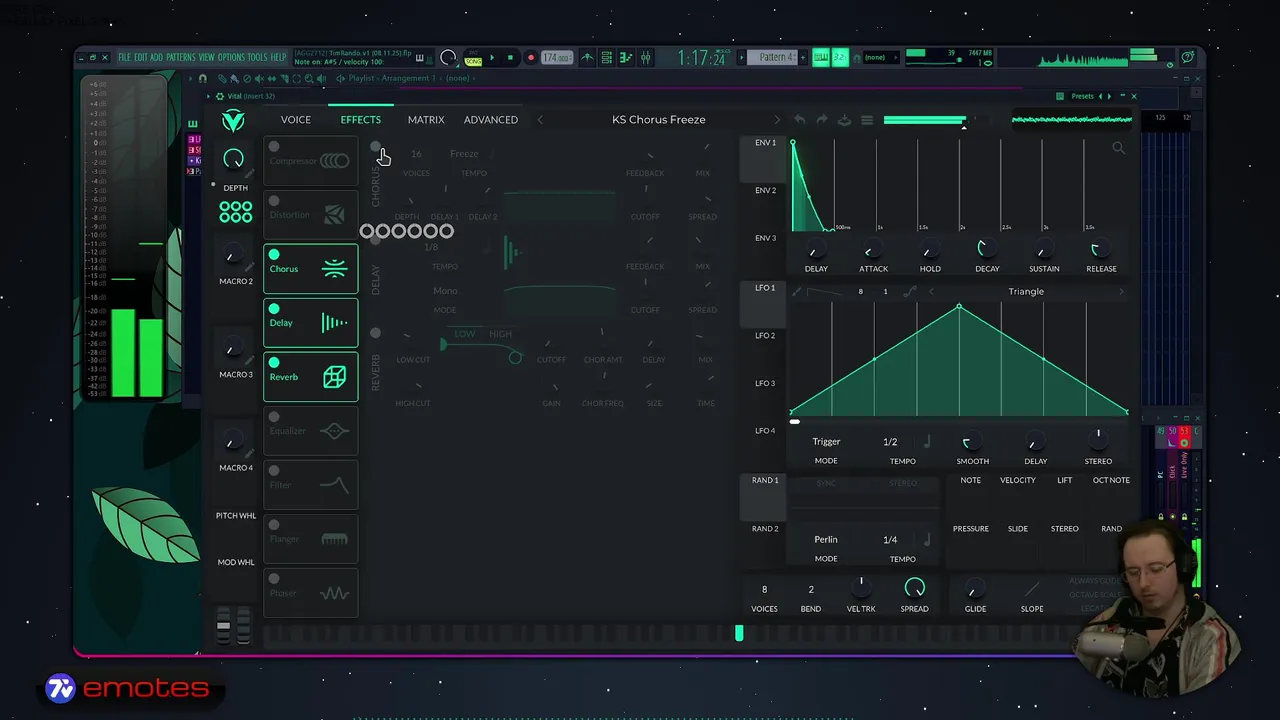Select the ENV 2 tab

click(765, 190)
